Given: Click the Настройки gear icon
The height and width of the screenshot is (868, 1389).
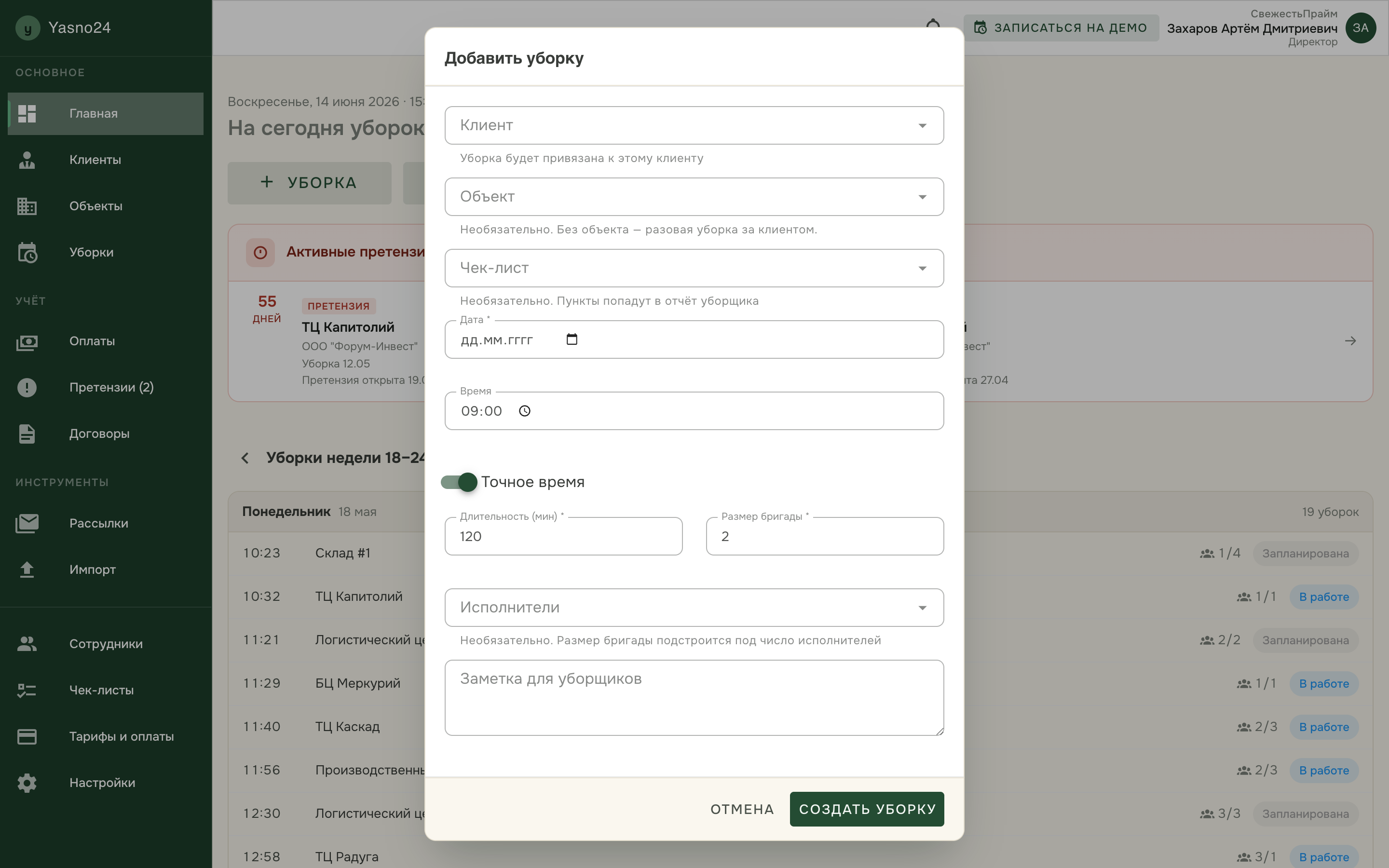Looking at the screenshot, I should [27, 783].
